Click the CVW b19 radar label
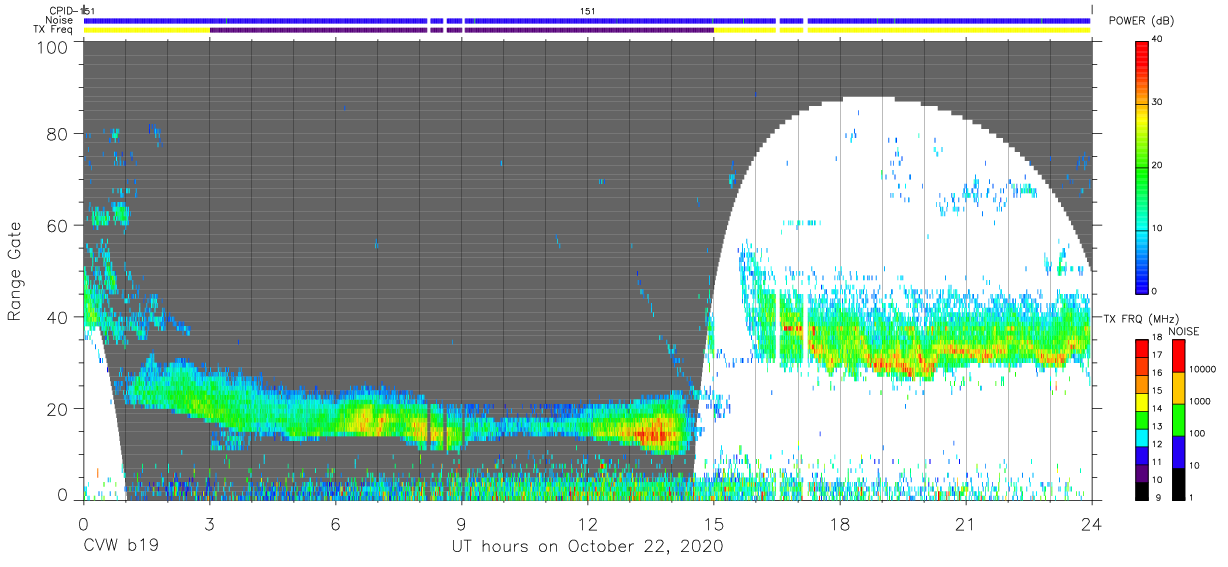Screen dimensions: 1228x567 [x=120, y=547]
